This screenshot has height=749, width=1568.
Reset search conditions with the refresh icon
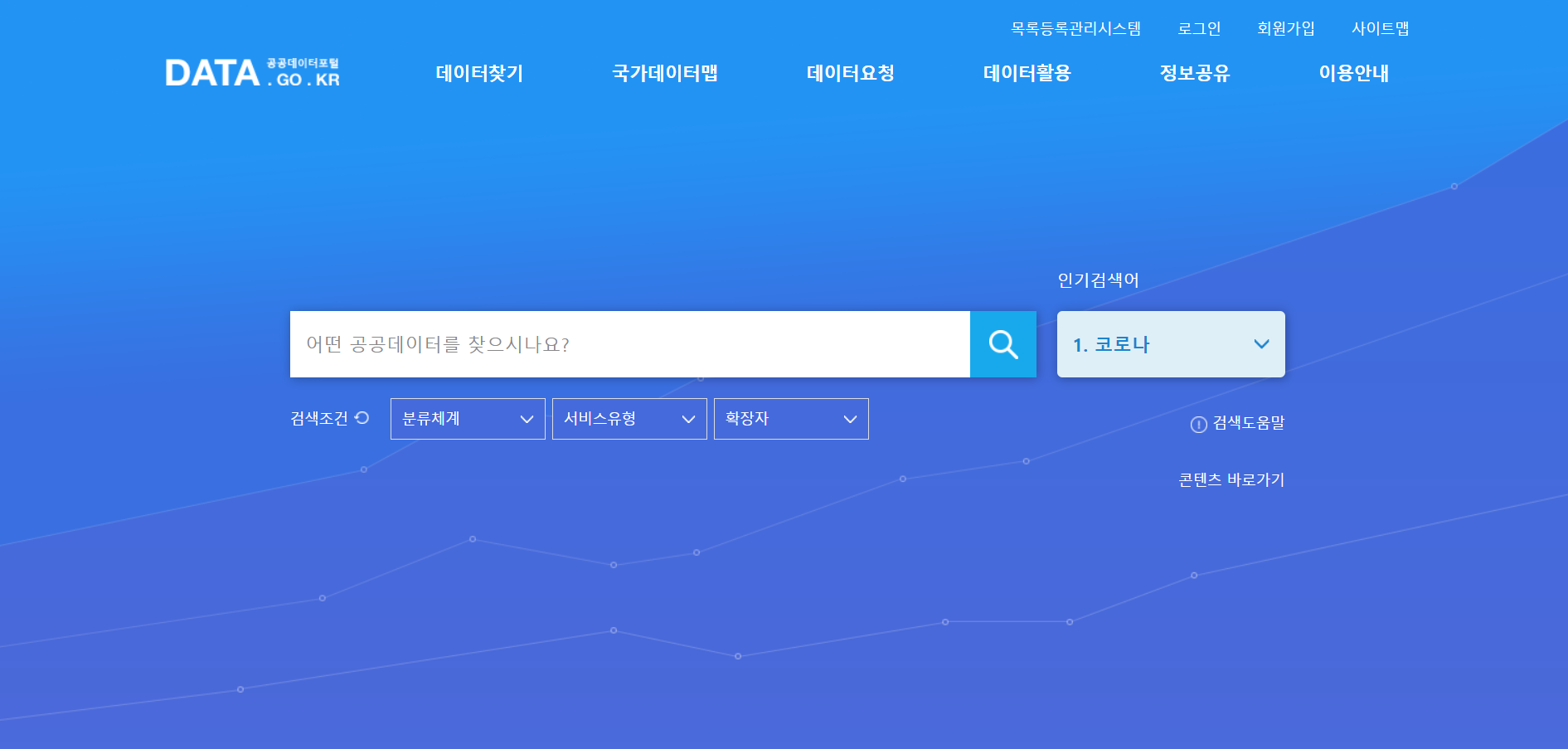[x=362, y=418]
